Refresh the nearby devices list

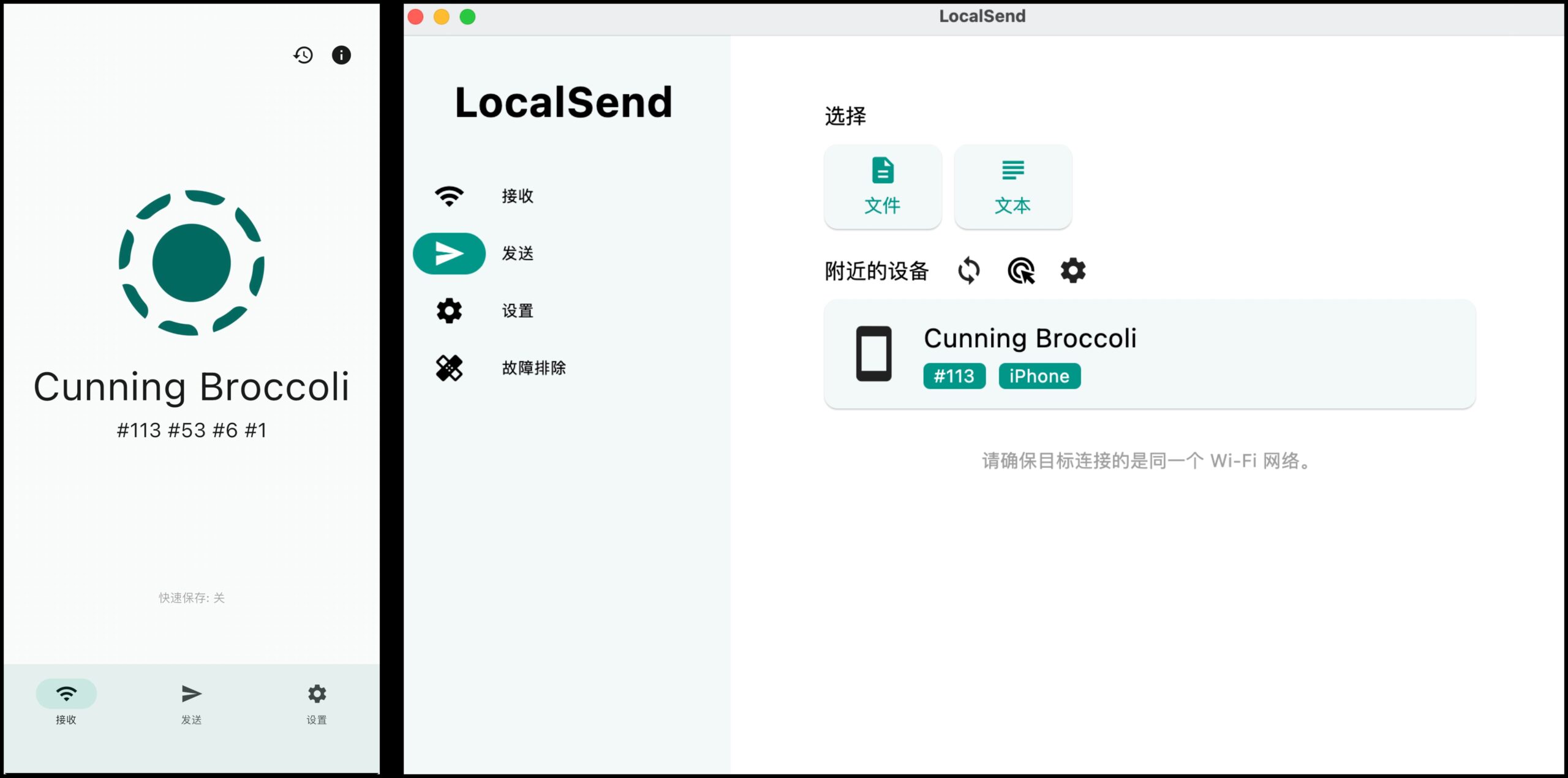pyautogui.click(x=969, y=271)
